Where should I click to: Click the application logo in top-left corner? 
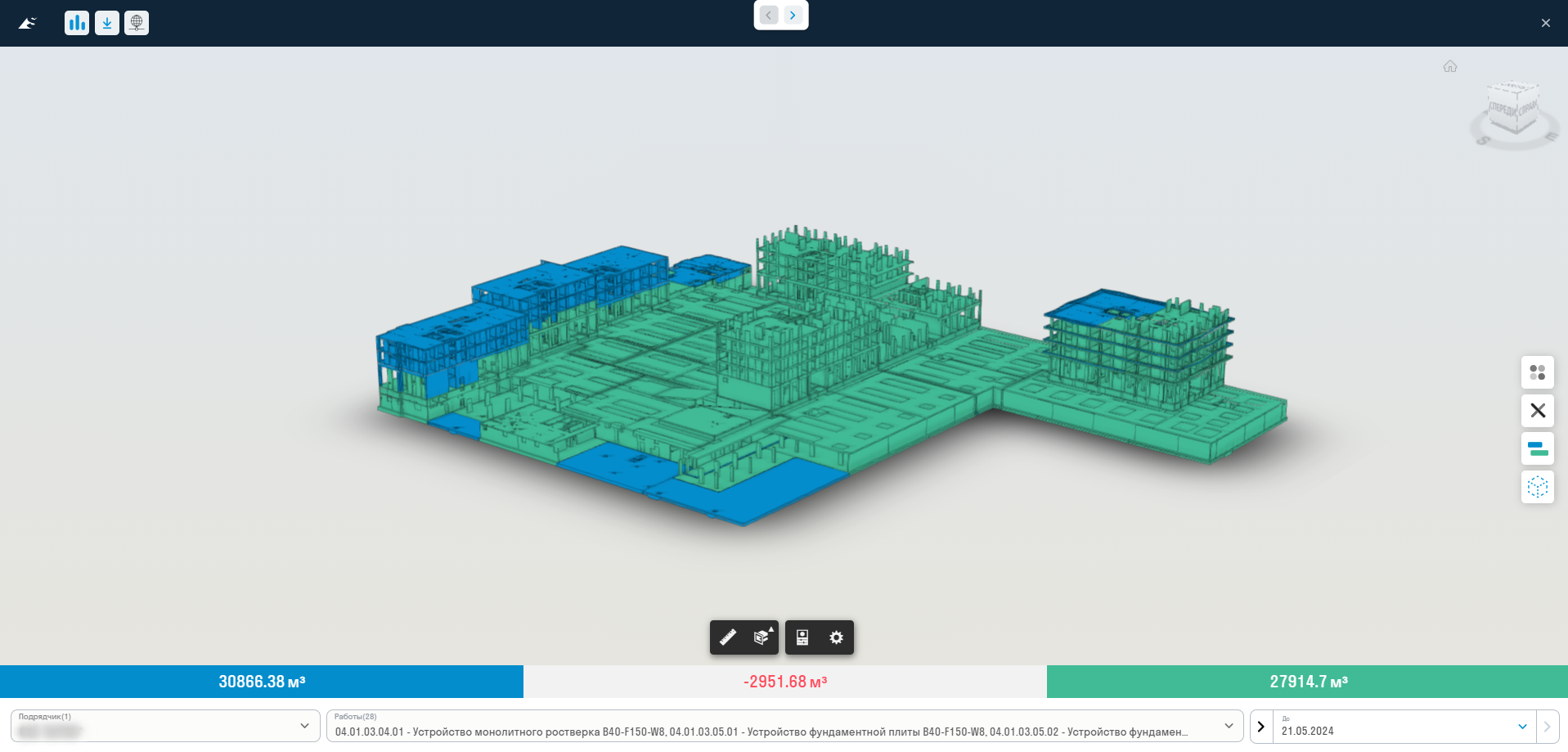tap(28, 23)
